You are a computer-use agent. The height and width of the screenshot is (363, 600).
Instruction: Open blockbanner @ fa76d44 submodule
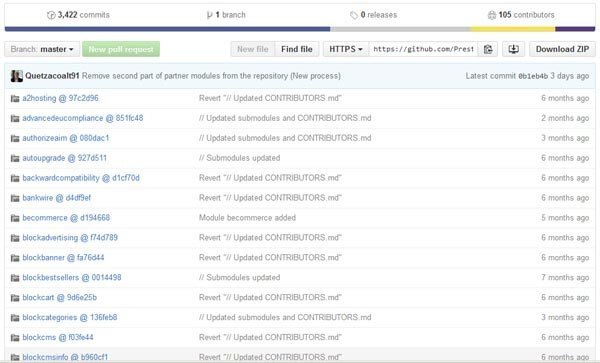63,257
